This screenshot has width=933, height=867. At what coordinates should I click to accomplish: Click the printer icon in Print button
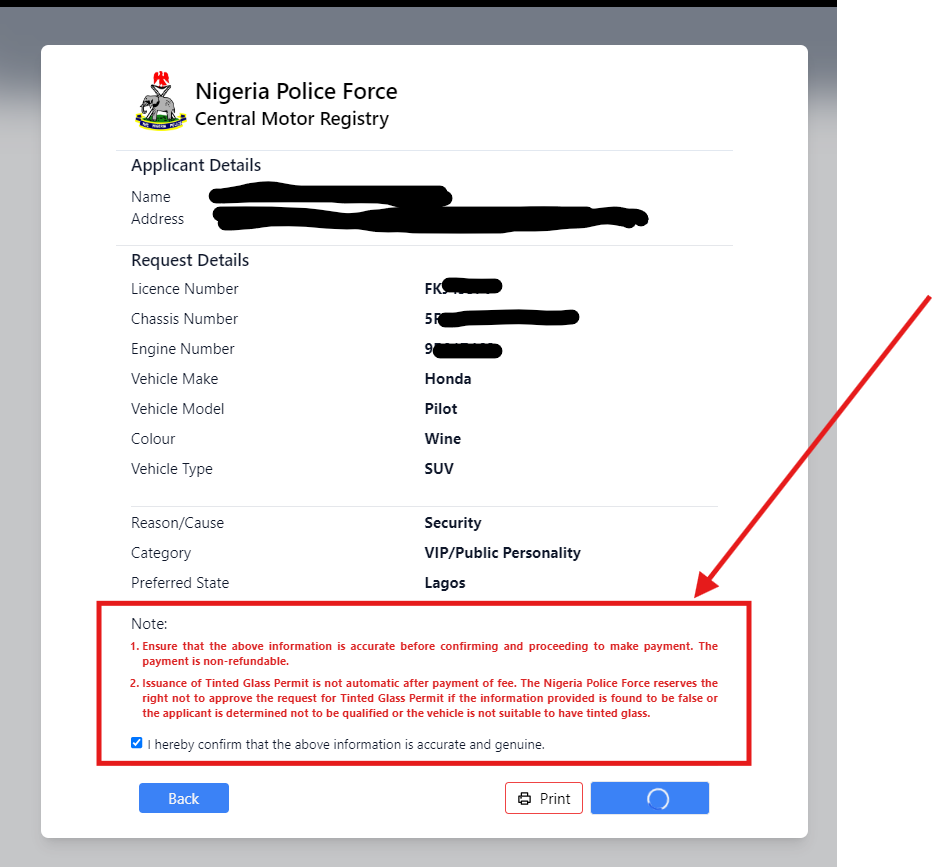(524, 799)
